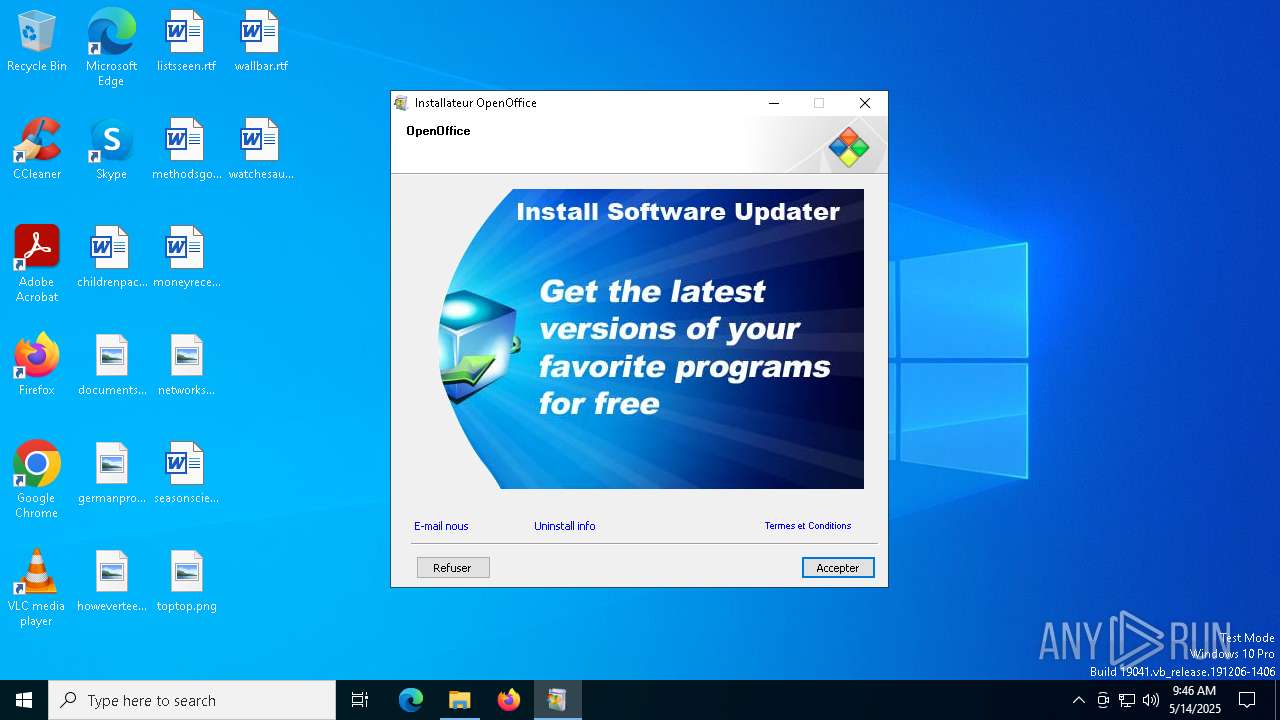The width and height of the screenshot is (1280, 720).
Task: Open the Uninstall info link
Action: (565, 526)
